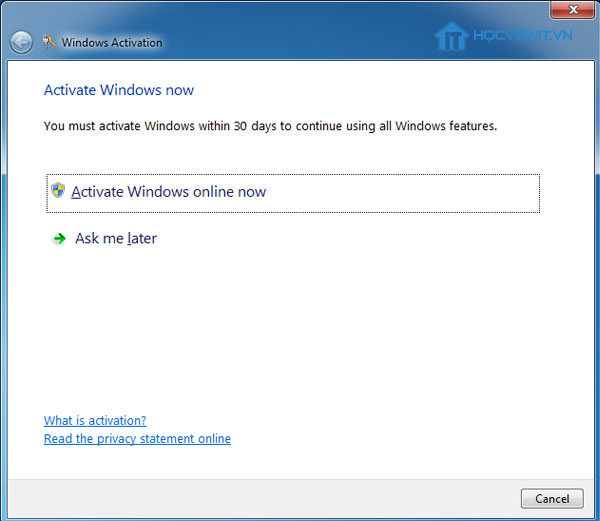Cancel the activation dialog
The height and width of the screenshot is (521, 600).
pos(552,498)
